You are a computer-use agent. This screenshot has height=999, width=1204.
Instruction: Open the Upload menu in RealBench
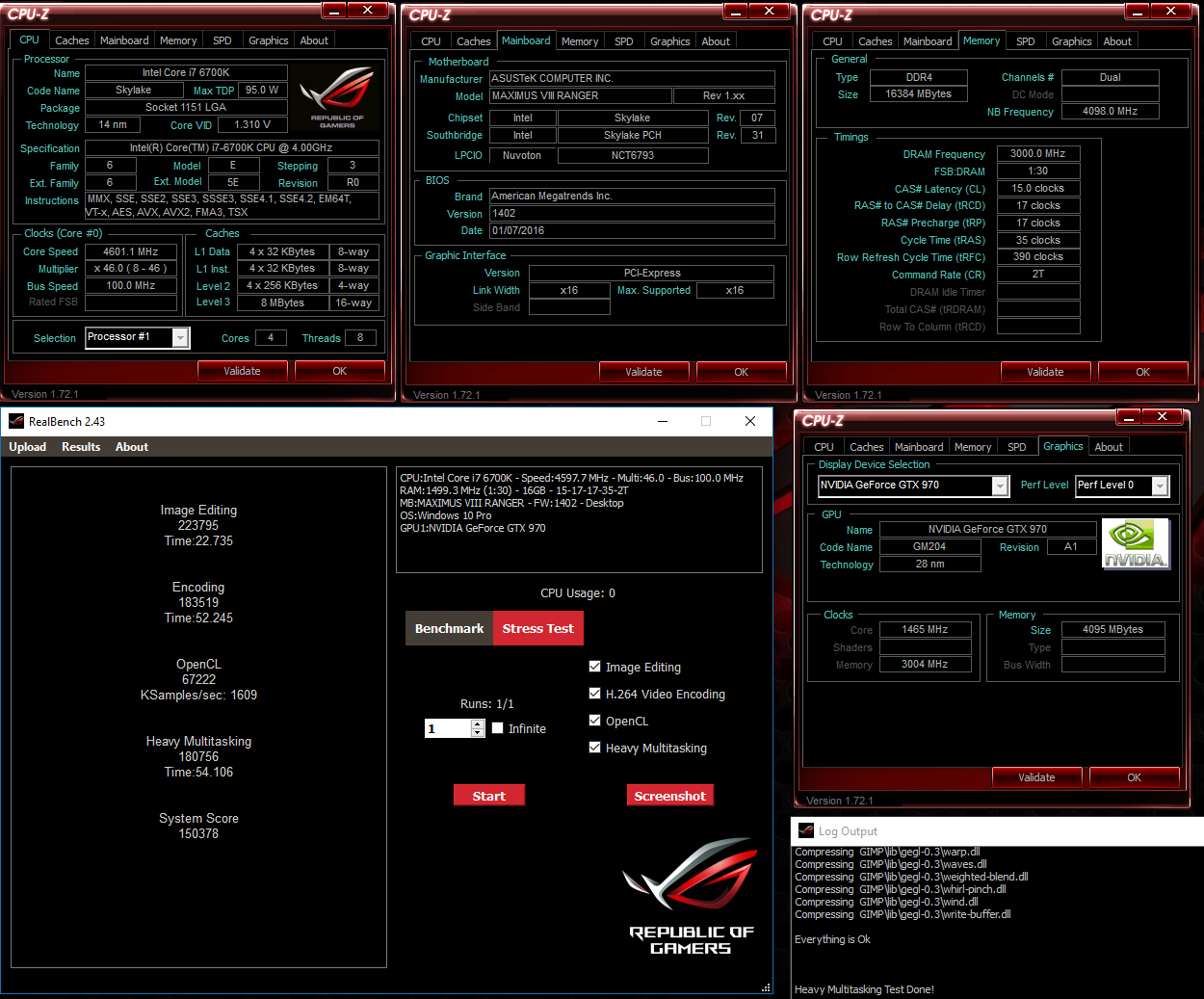pos(28,447)
